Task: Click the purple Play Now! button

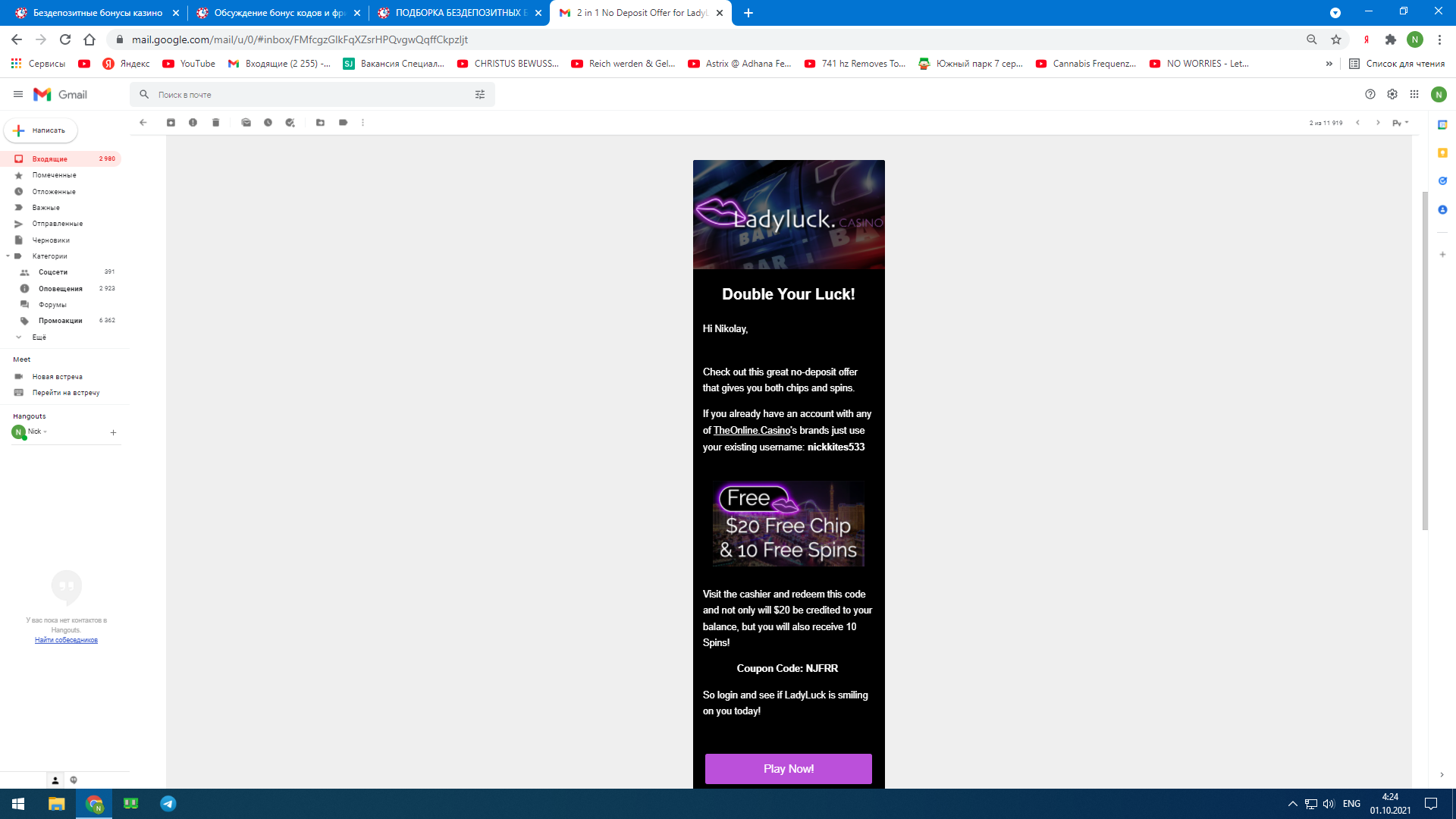Action: point(788,768)
